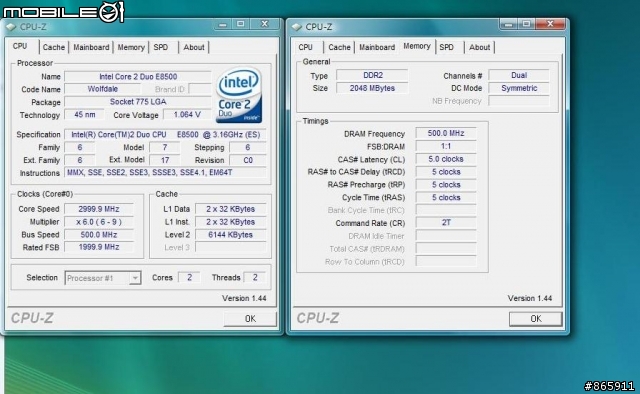The image size is (640, 394).
Task: Open the Mainboard tab in the right CPU-Z window
Action: point(377,47)
